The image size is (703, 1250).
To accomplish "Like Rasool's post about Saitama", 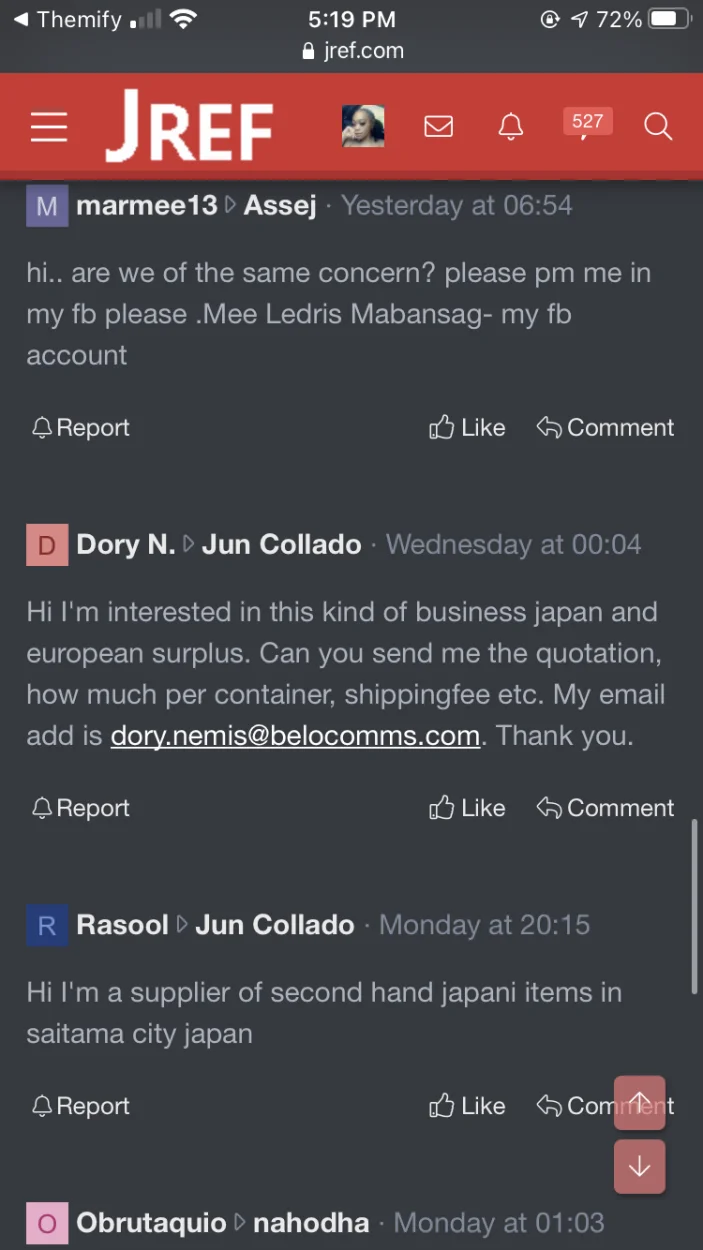I will tap(468, 1106).
